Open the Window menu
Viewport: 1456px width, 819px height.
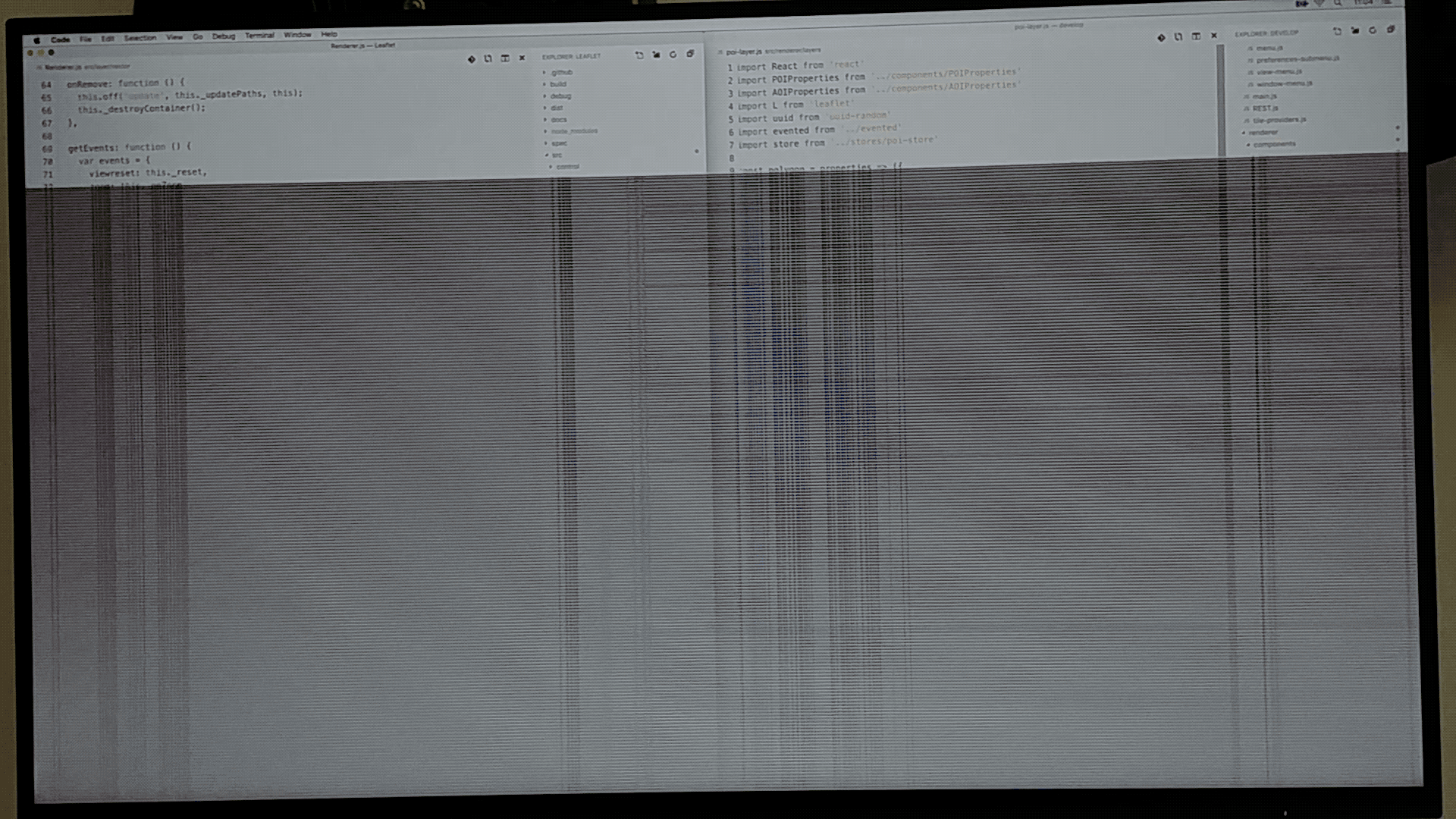coord(297,35)
